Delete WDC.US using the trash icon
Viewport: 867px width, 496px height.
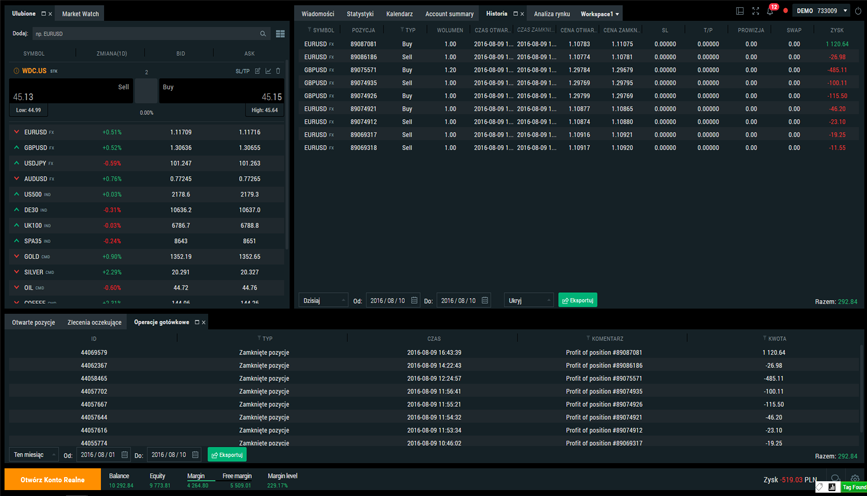point(278,71)
